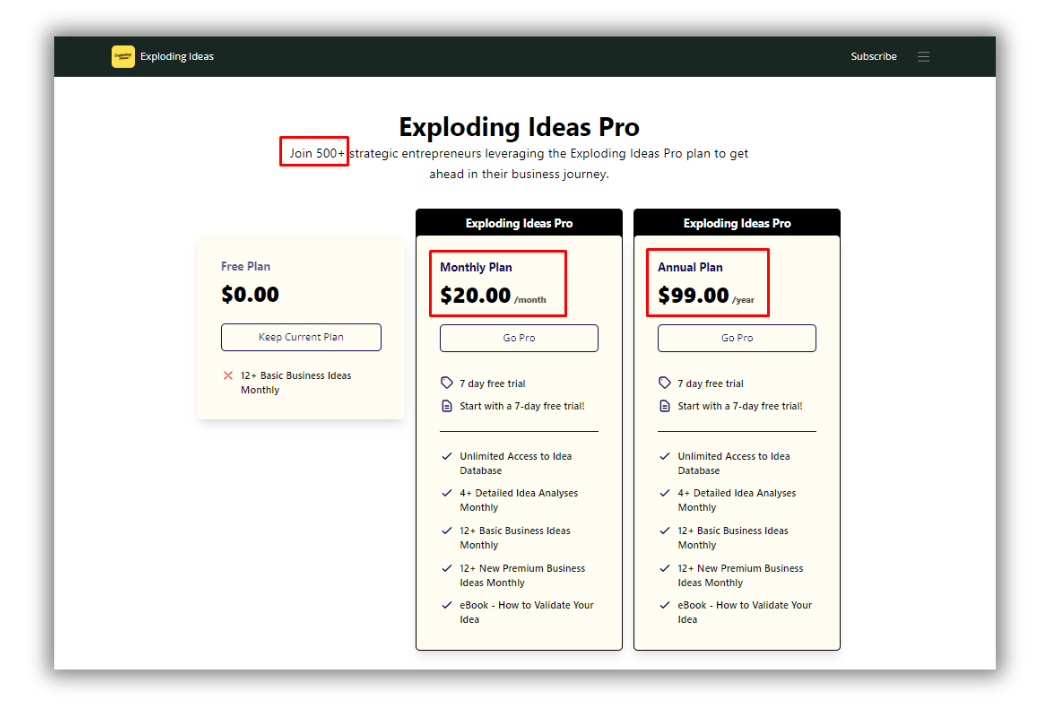The height and width of the screenshot is (706, 1050).
Task: Click the tag icon on the Annual plan card
Action: 665,382
